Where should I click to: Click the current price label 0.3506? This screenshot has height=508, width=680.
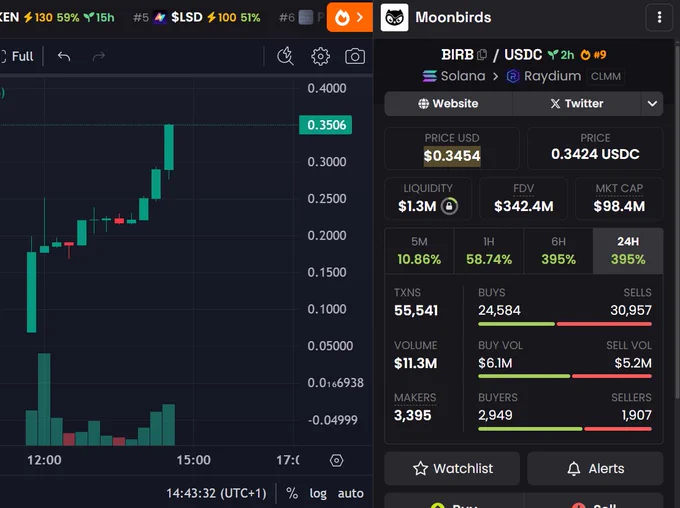coord(326,125)
